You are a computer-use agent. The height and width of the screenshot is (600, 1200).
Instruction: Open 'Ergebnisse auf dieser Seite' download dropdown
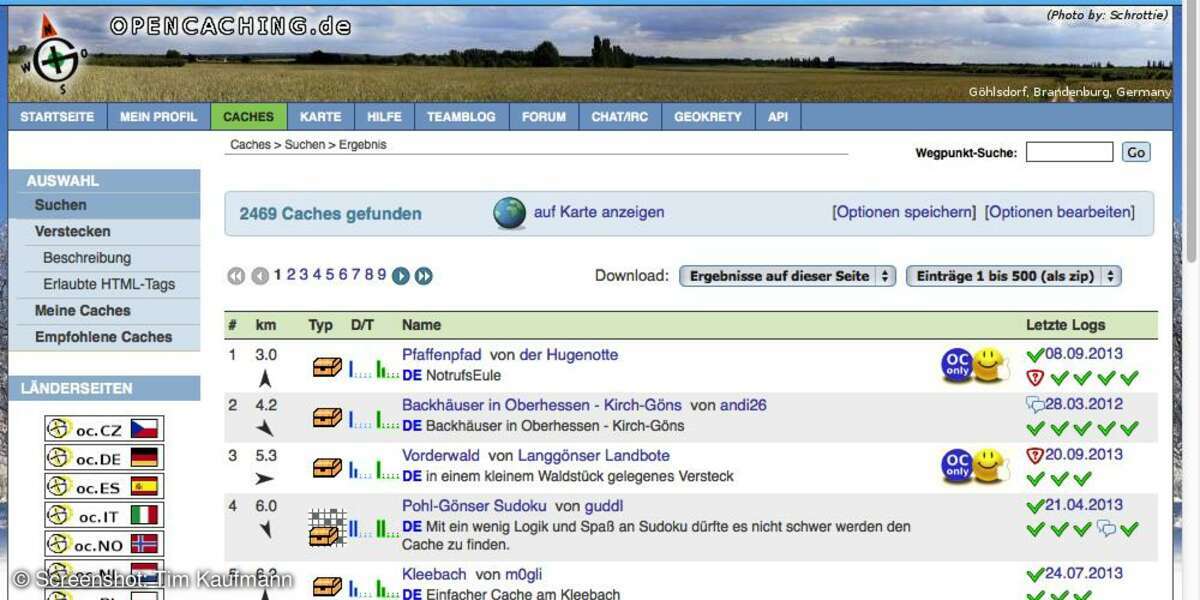coord(786,276)
